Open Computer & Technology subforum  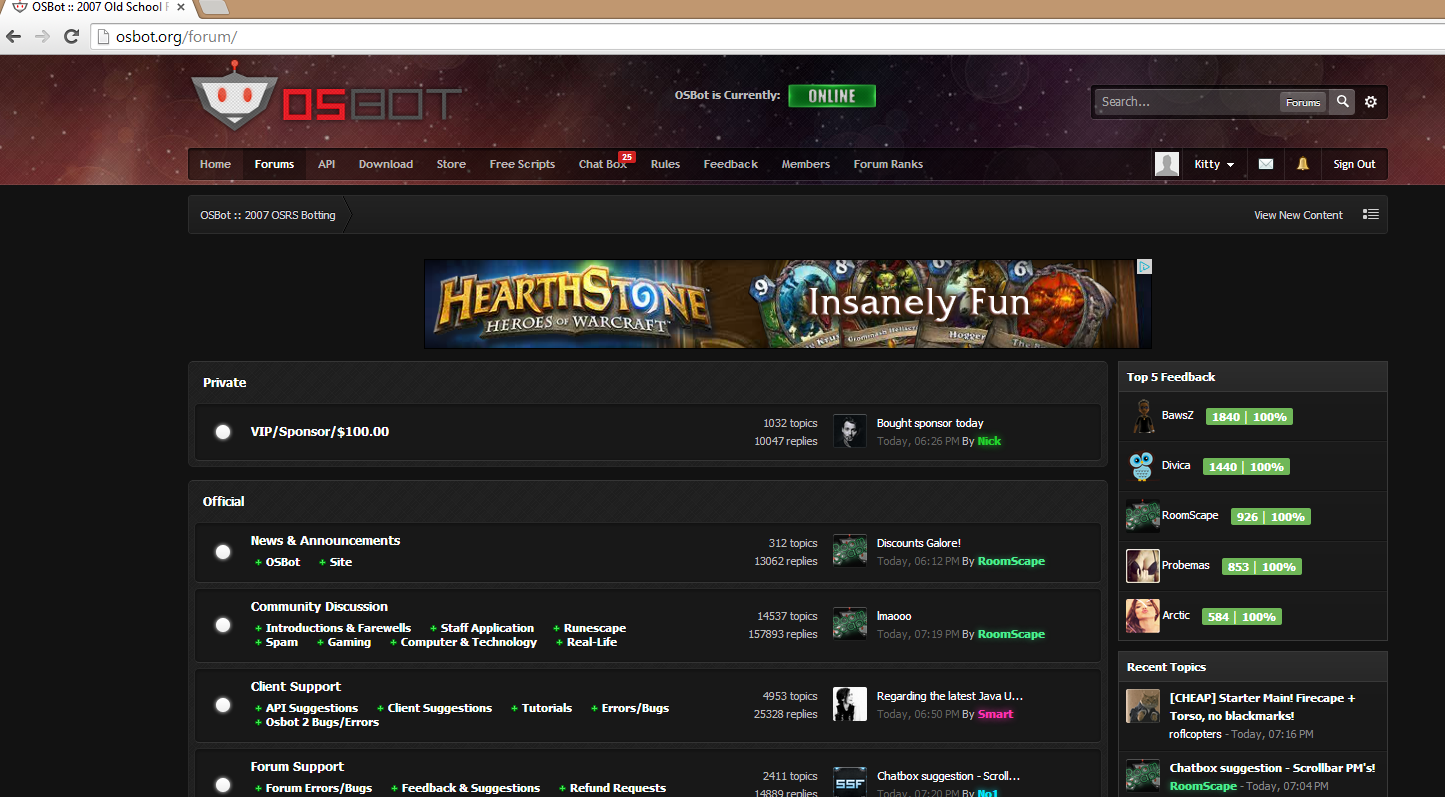point(469,642)
